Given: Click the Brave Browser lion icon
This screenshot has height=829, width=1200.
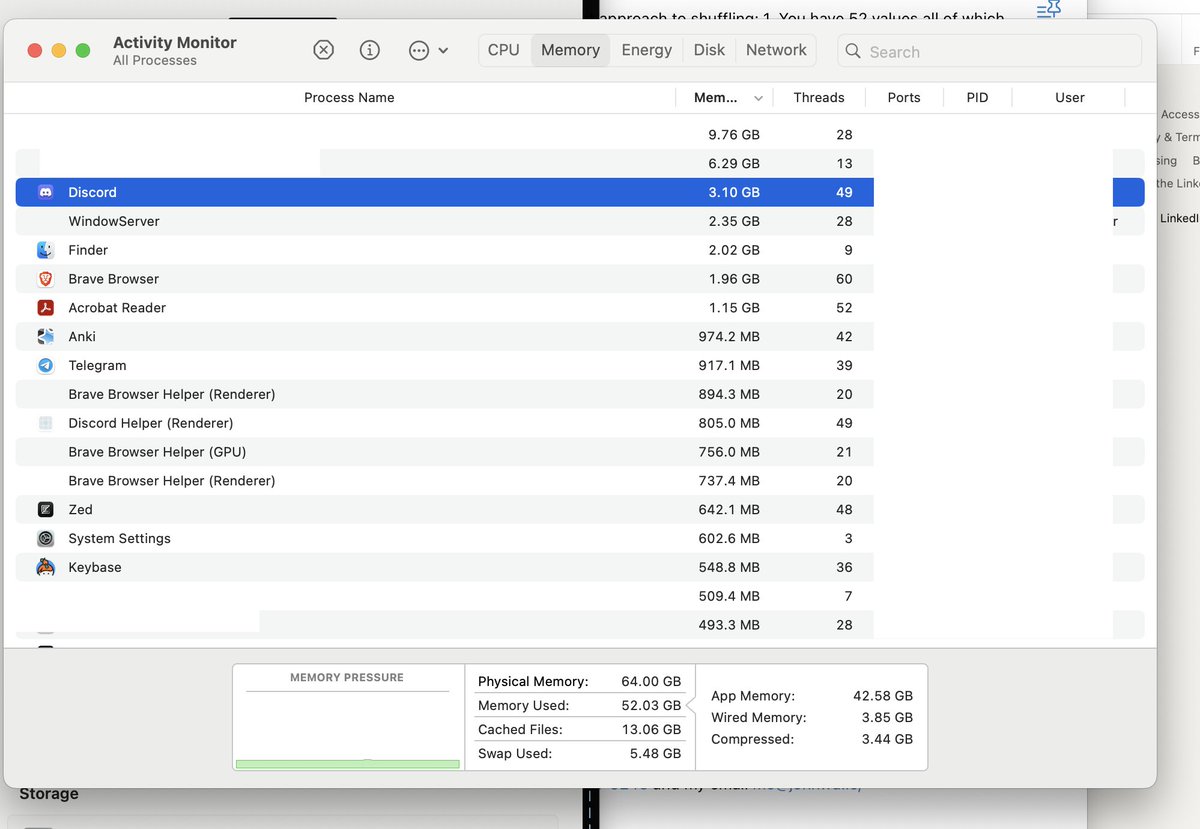Looking at the screenshot, I should [45, 279].
